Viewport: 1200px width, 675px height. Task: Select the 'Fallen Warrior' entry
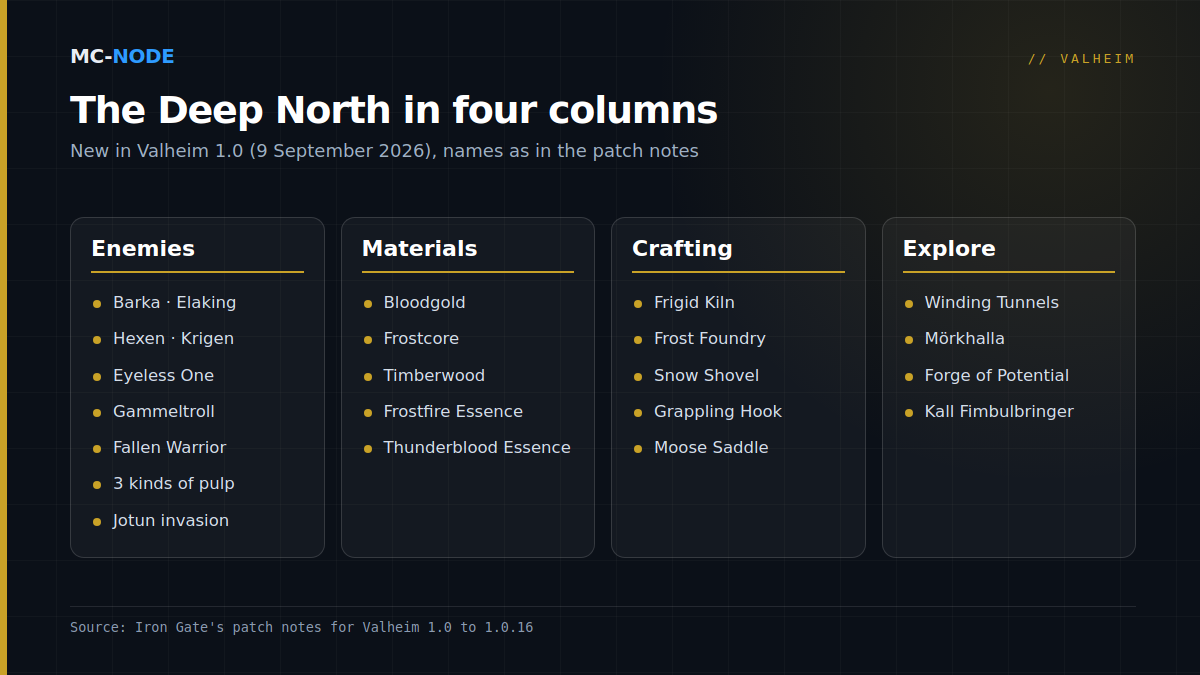pyautogui.click(x=169, y=447)
